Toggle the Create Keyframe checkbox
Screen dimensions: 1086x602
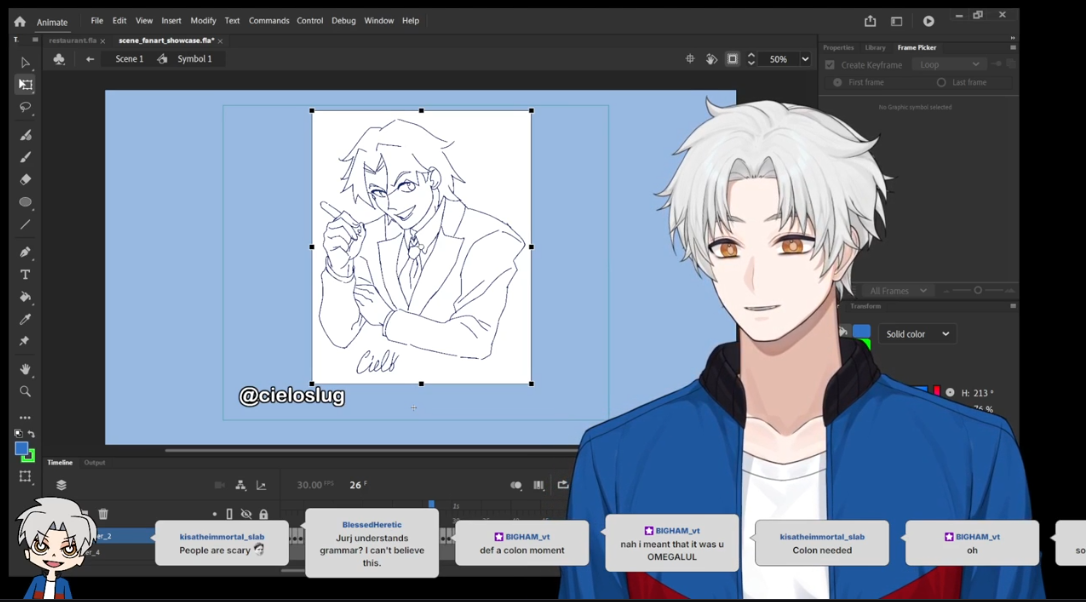coord(830,65)
